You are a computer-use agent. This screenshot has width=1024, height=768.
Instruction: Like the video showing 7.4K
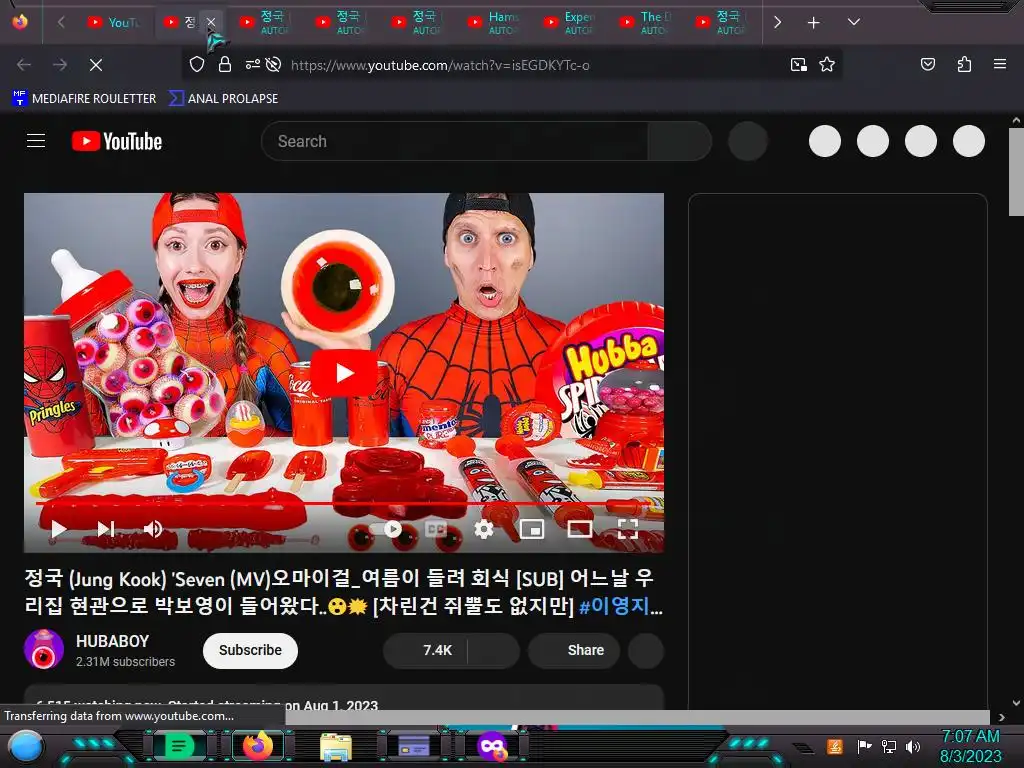point(425,650)
